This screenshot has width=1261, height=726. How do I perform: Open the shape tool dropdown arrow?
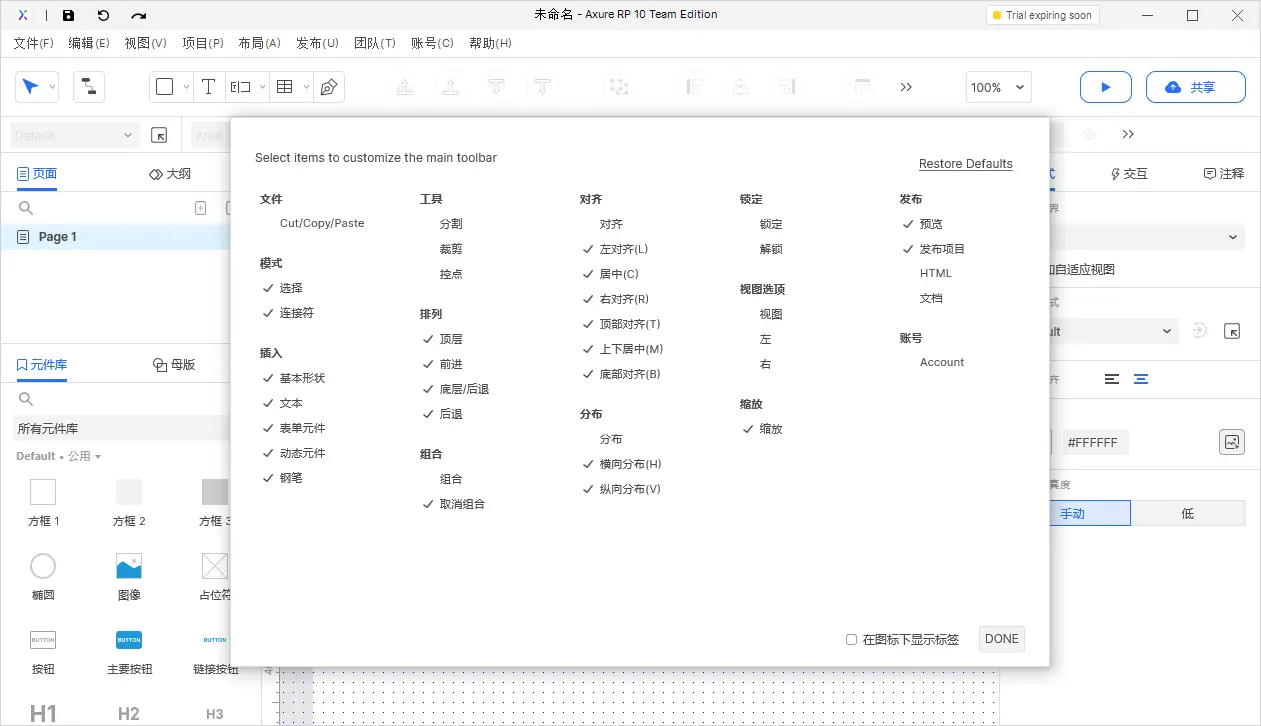click(x=186, y=87)
